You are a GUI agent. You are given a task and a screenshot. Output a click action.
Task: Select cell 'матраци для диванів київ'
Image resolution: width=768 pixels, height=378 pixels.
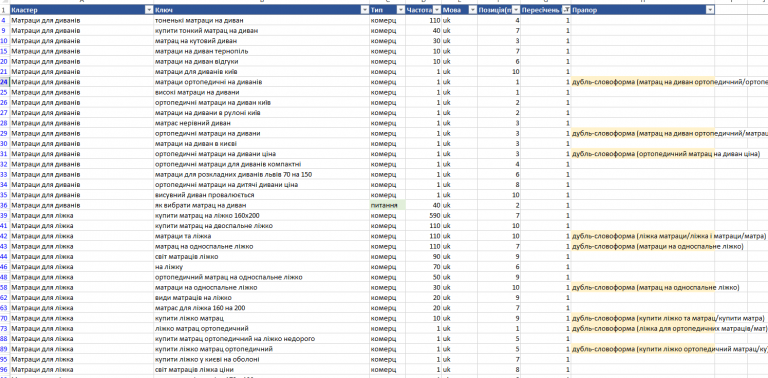pyautogui.click(x=261, y=72)
